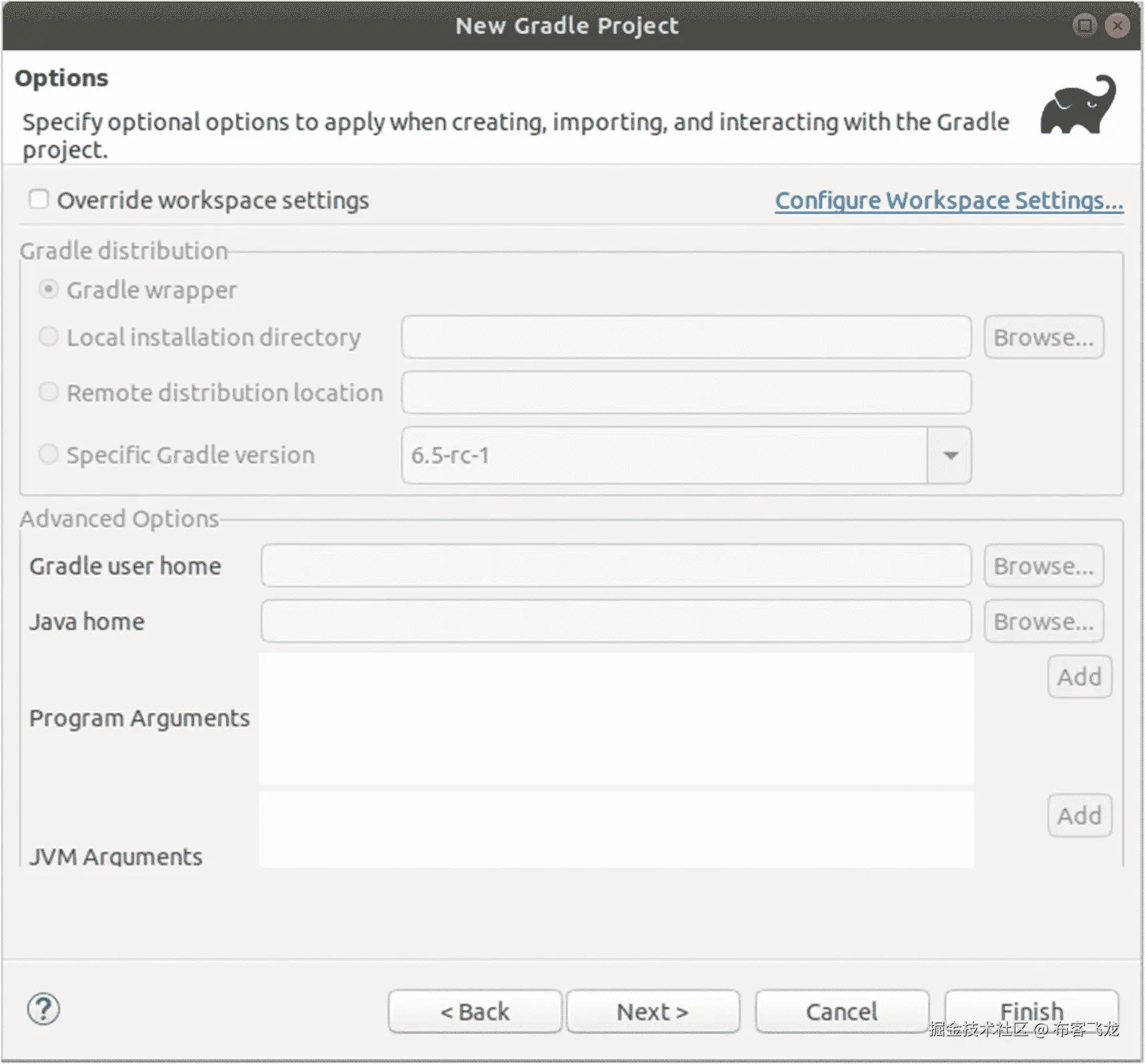The image size is (1145, 1064).
Task: Click the Options page heading
Action: coord(61,78)
